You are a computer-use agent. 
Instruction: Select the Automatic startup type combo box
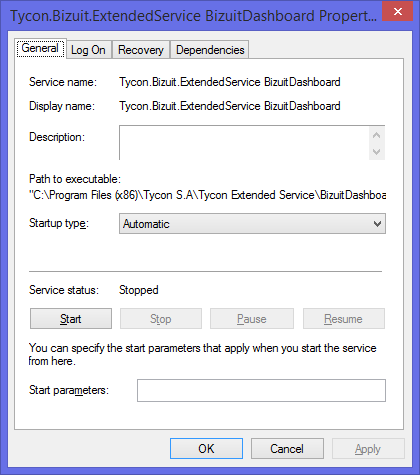click(252, 224)
